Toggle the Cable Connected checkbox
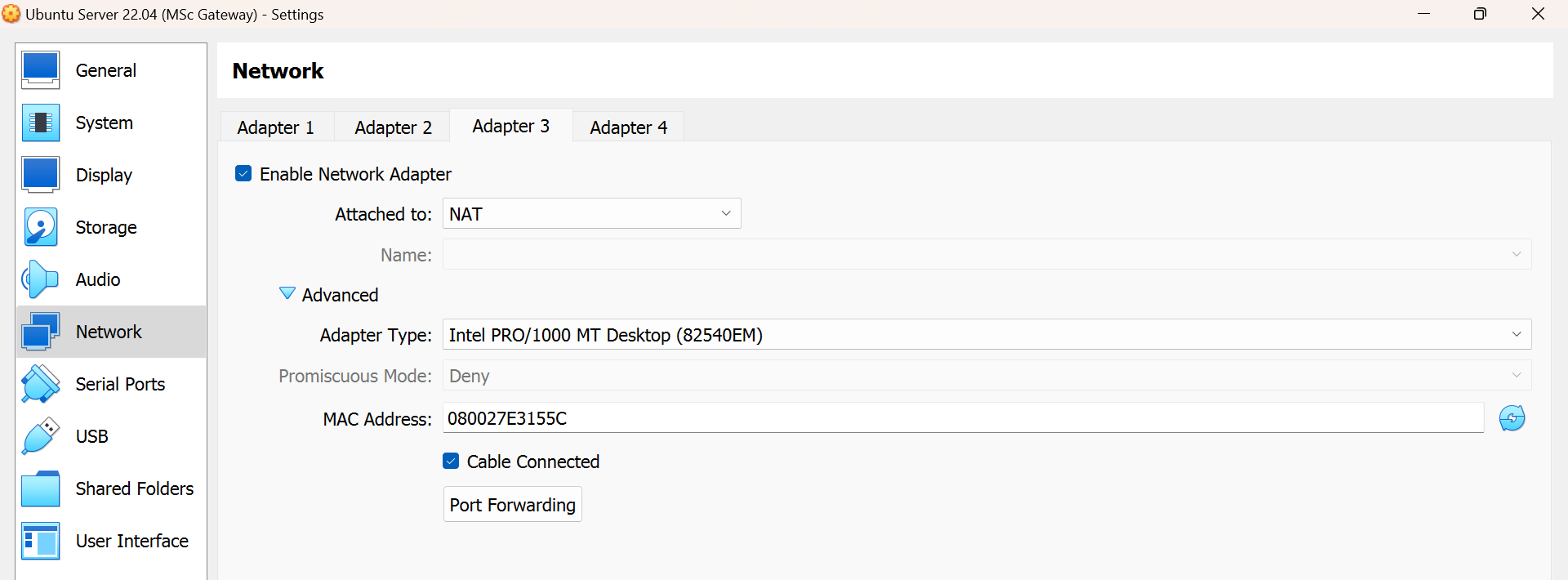Image resolution: width=1568 pixels, height=580 pixels. 451,461
